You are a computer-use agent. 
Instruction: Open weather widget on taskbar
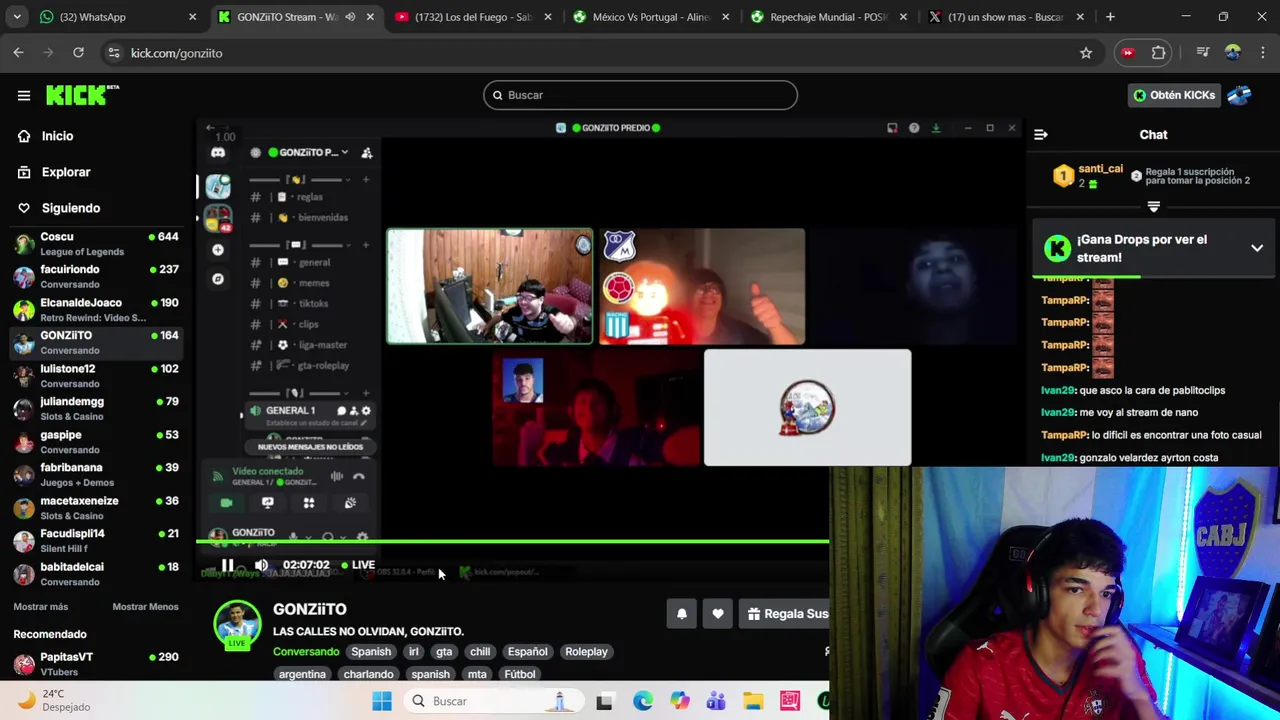coord(55,700)
